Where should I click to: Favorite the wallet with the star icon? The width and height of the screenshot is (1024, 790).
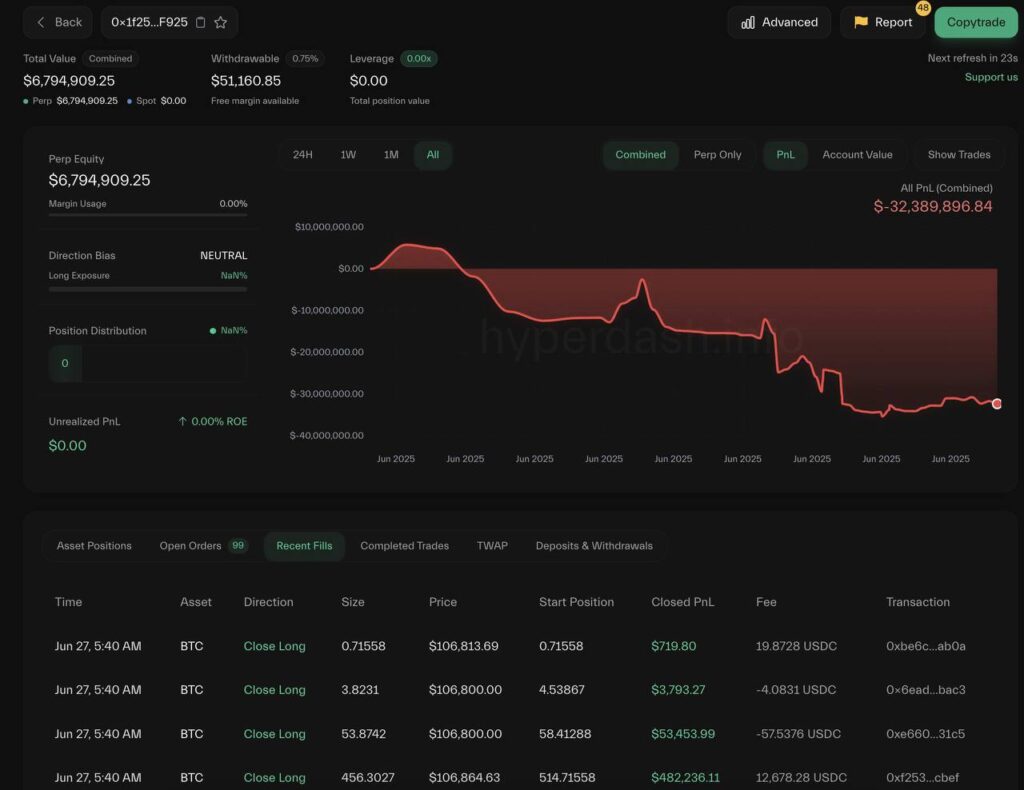(221, 22)
